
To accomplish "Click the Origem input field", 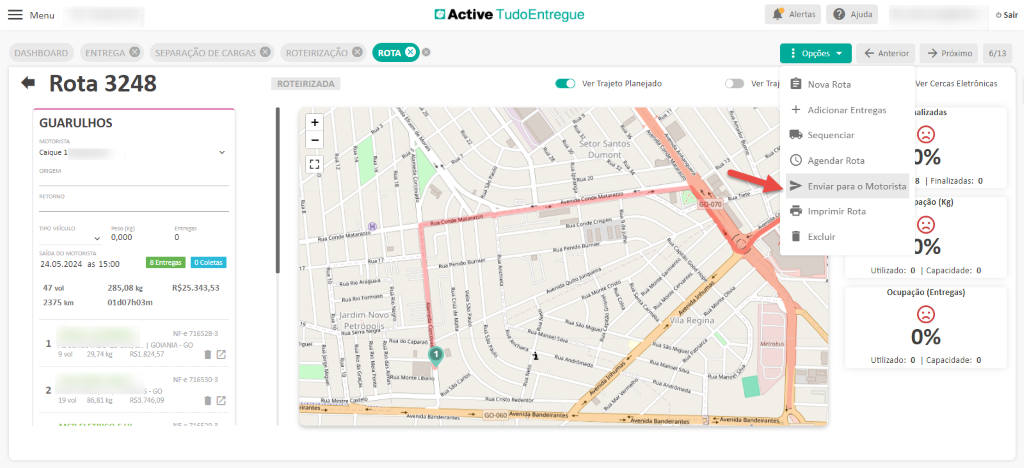I will (134, 180).
